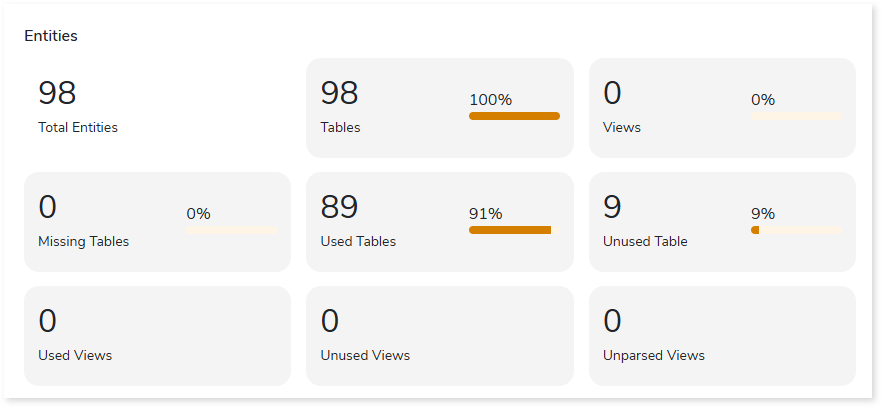The image size is (882, 408).
Task: Click the 0% label for Missing Tables
Action: (198, 214)
